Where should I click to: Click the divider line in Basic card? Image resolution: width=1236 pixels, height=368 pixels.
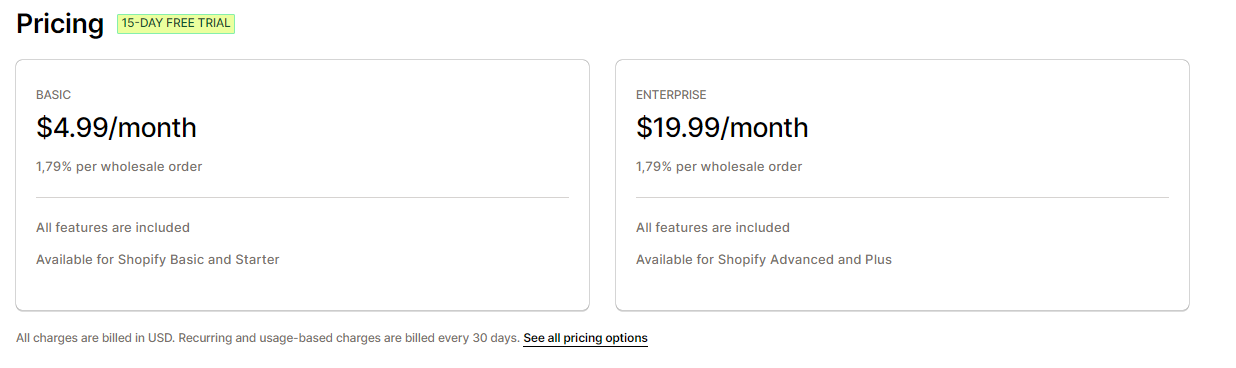coord(302,197)
